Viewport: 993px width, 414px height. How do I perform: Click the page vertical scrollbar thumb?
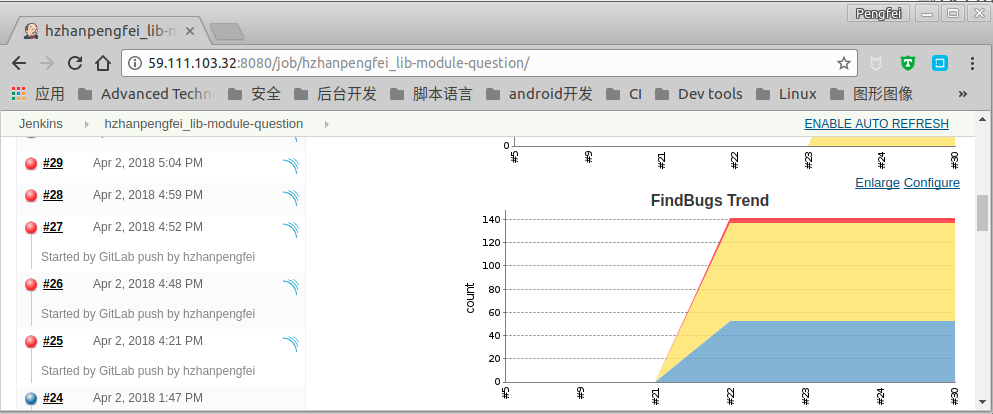[x=983, y=213]
